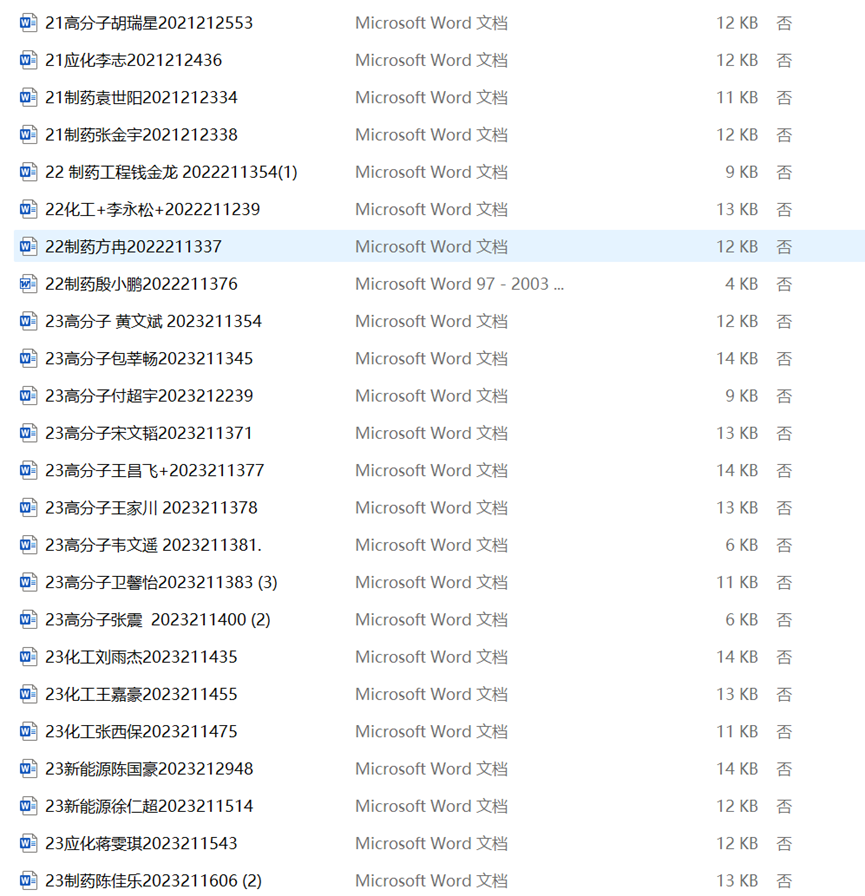Click file name 23高分子 黄文斌 2023211354
Viewport: 865px width, 896px height.
coord(153,321)
